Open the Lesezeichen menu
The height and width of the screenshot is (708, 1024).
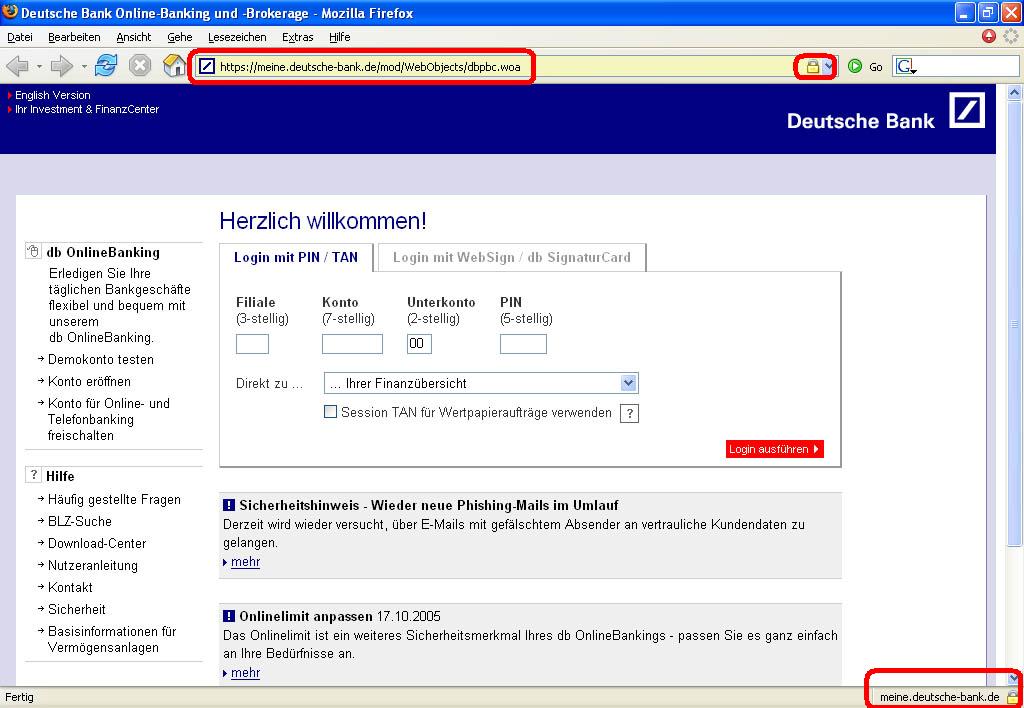[x=237, y=37]
